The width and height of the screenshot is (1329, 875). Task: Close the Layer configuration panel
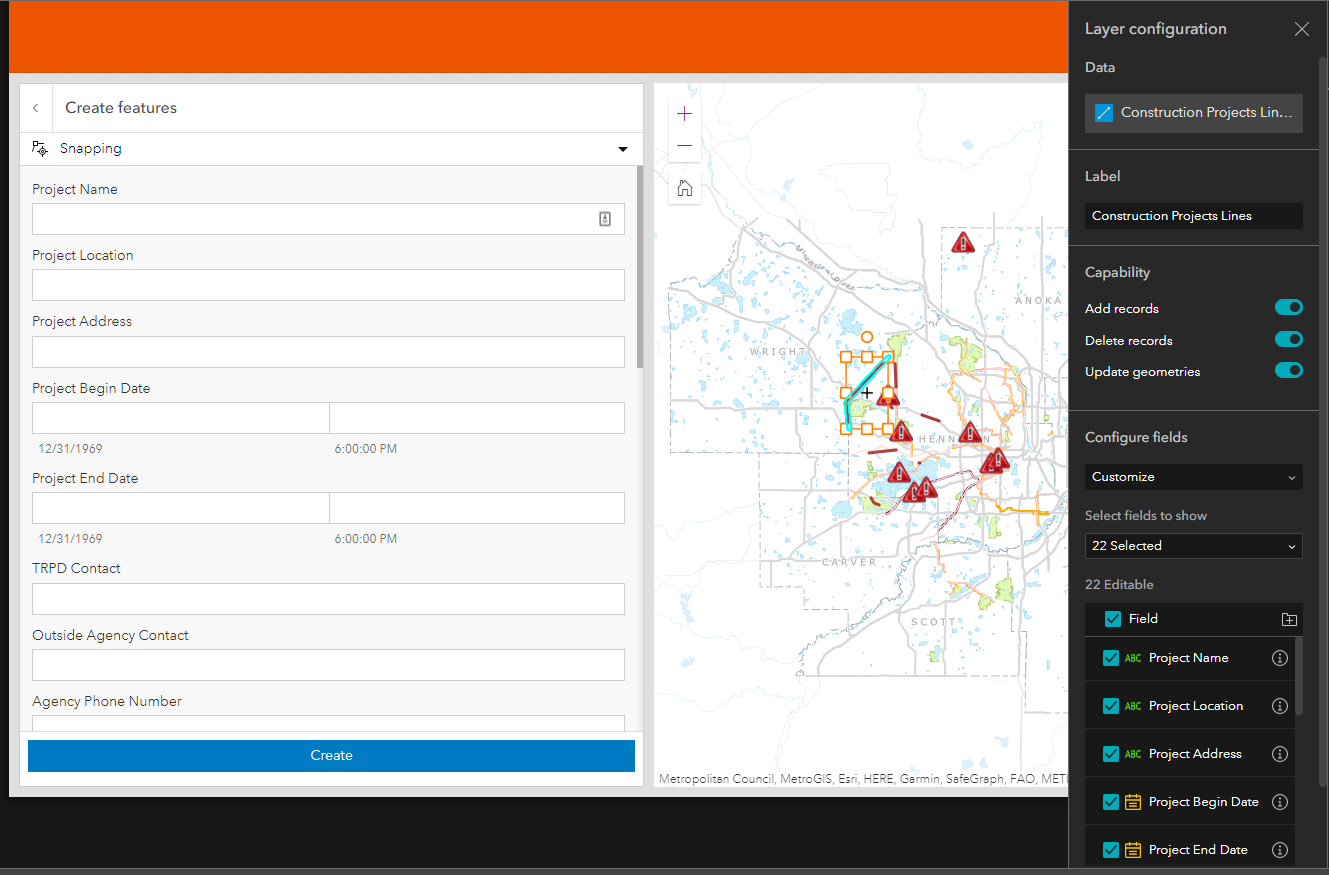[x=1301, y=29]
